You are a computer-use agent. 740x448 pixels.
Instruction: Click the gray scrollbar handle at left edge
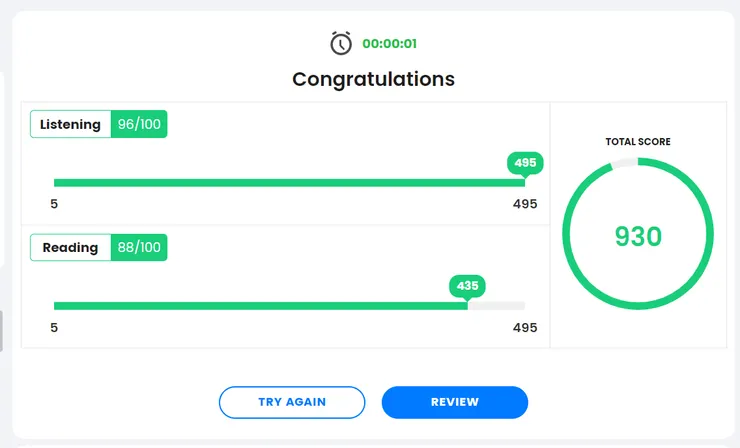point(1,330)
